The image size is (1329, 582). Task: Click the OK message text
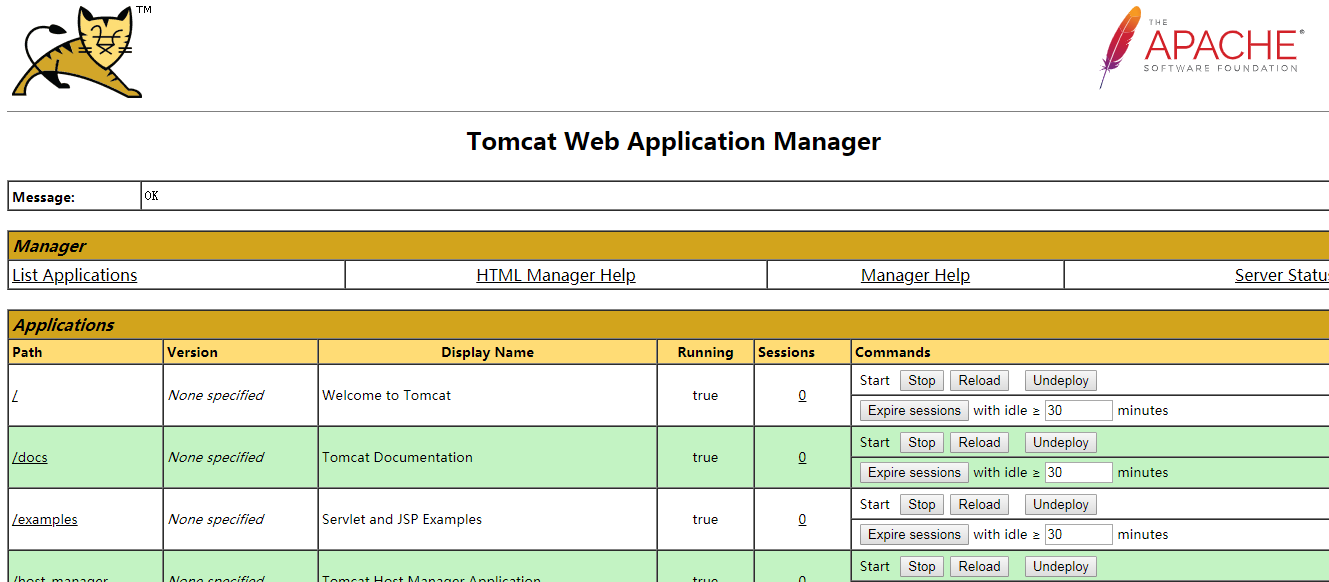pos(151,196)
